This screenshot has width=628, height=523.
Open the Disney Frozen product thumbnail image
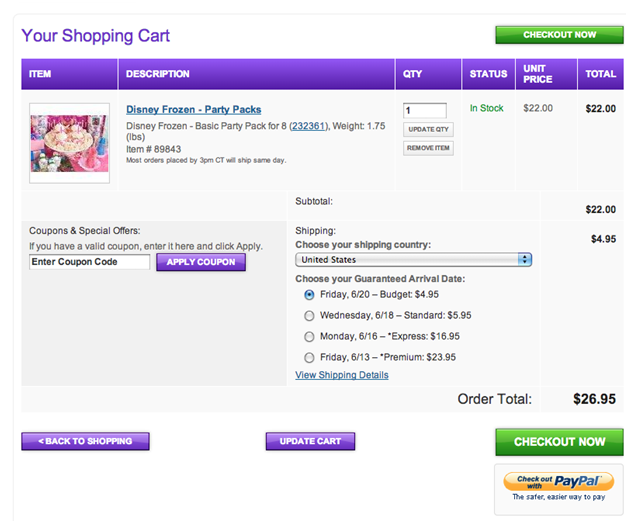[69, 143]
